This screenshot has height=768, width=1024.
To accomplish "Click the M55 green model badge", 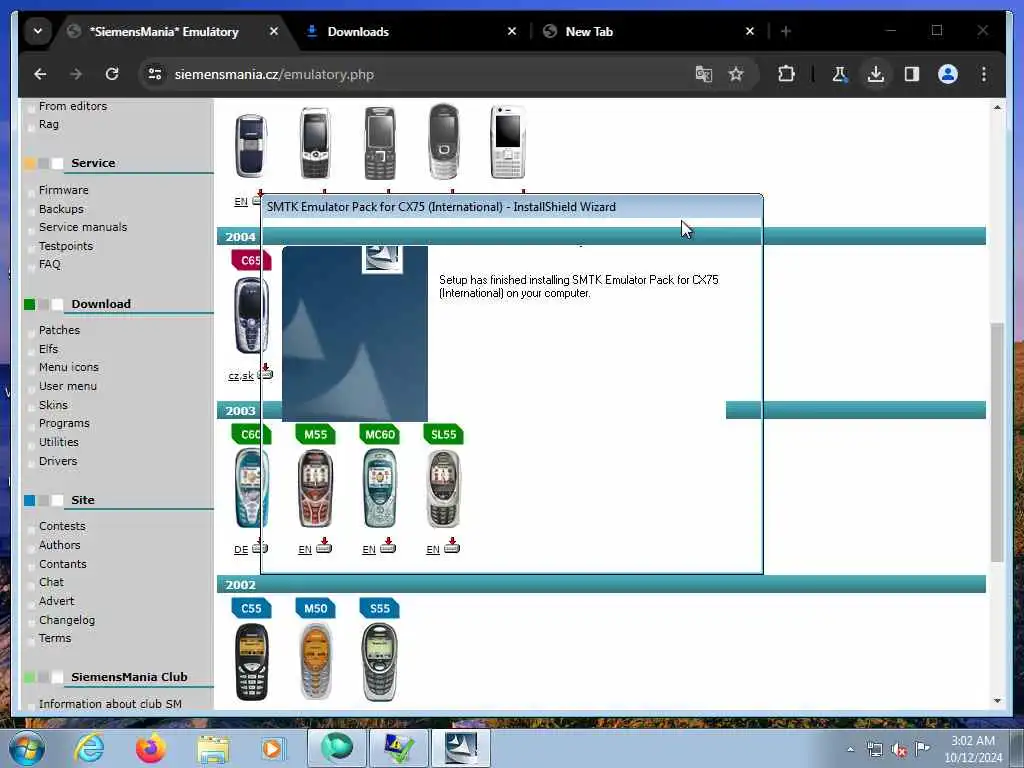I will coord(315,435).
